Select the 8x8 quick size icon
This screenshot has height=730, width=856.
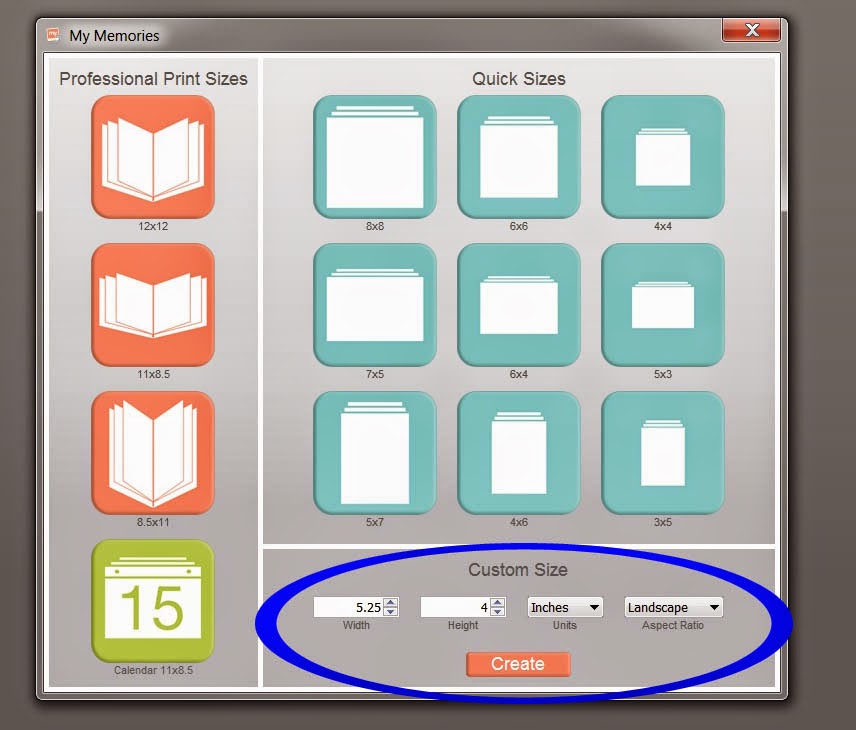coord(374,157)
